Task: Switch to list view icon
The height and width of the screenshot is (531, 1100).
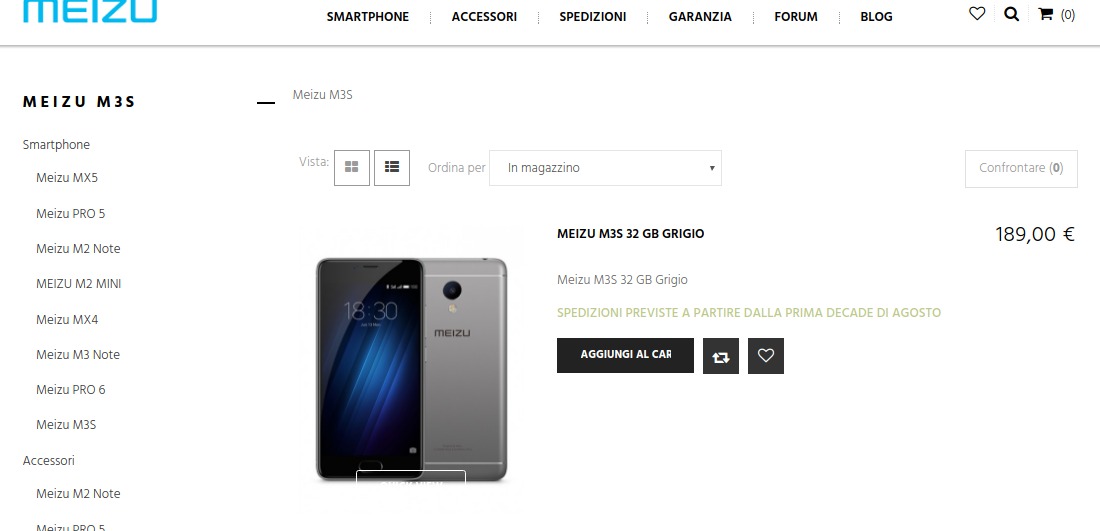Action: pos(391,168)
